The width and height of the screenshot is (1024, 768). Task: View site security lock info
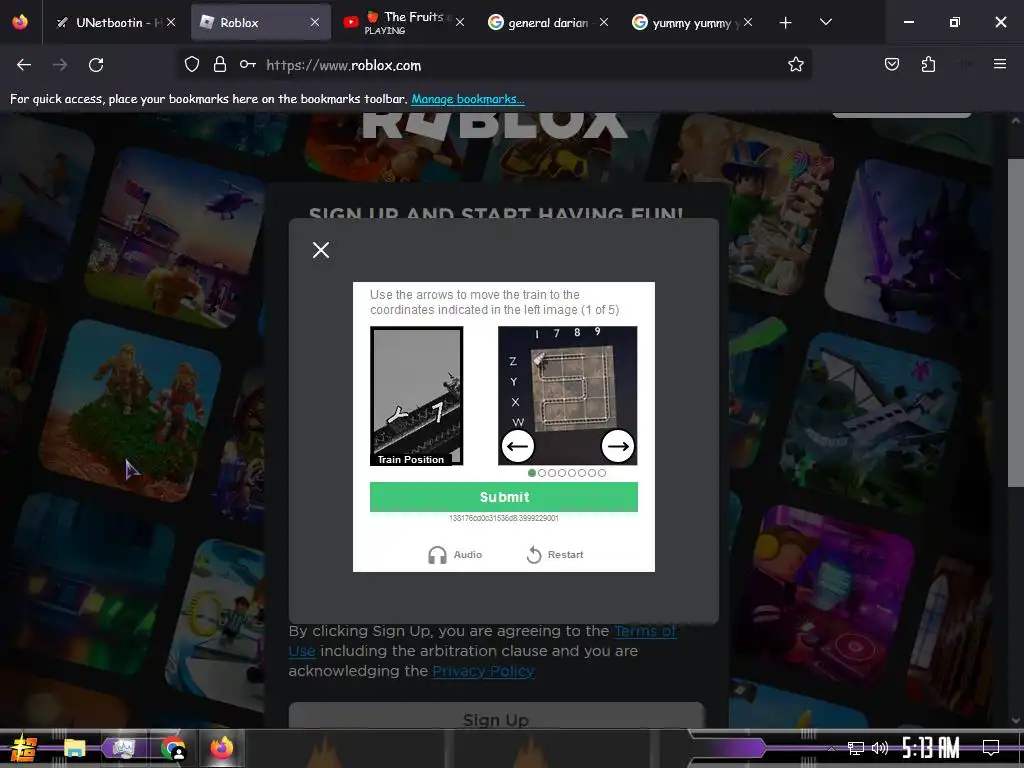220,65
